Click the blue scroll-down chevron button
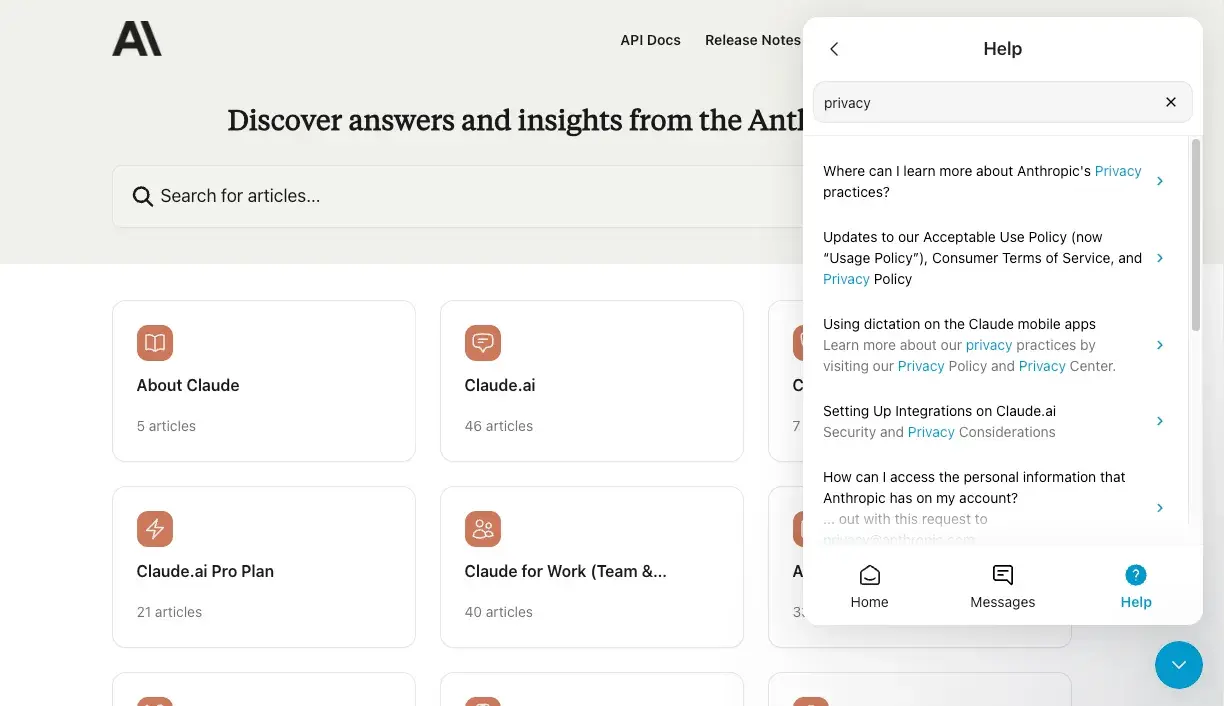This screenshot has width=1224, height=706. pos(1179,665)
